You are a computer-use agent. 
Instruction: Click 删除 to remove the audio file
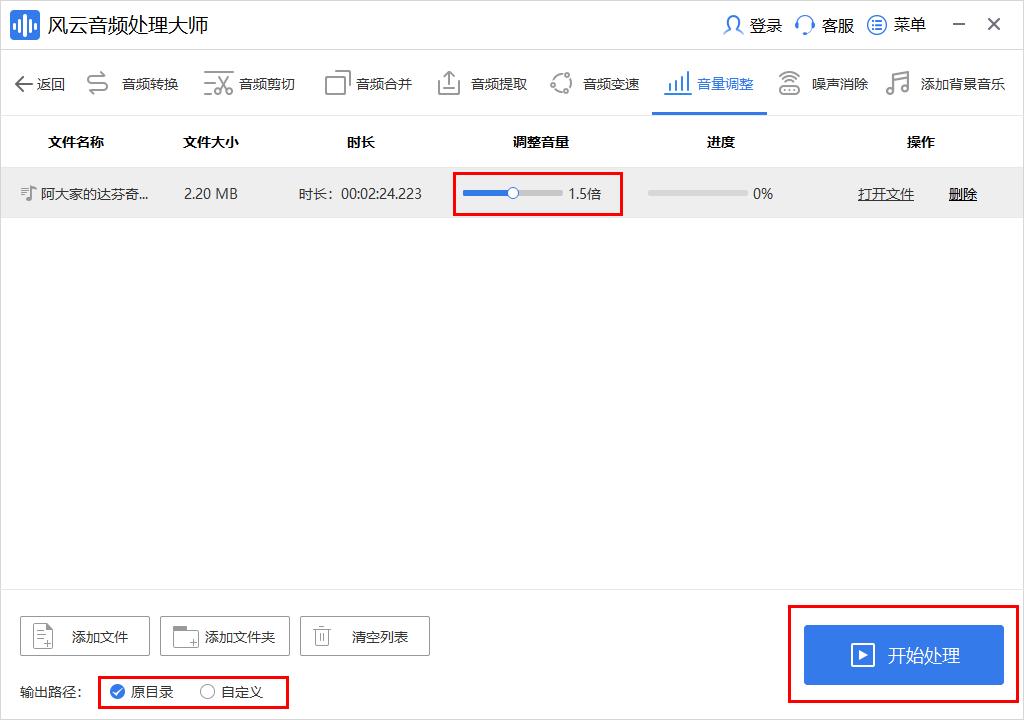click(x=961, y=194)
